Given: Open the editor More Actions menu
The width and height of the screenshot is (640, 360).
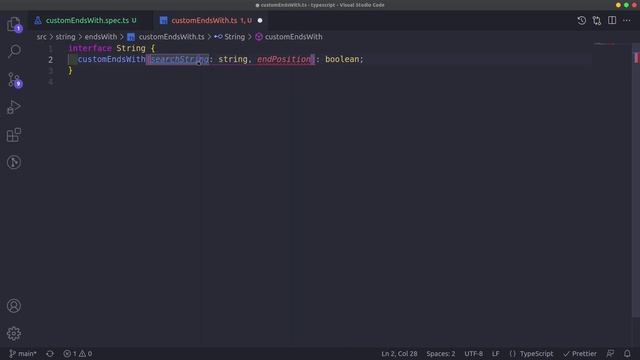Looking at the screenshot, I should (x=627, y=20).
